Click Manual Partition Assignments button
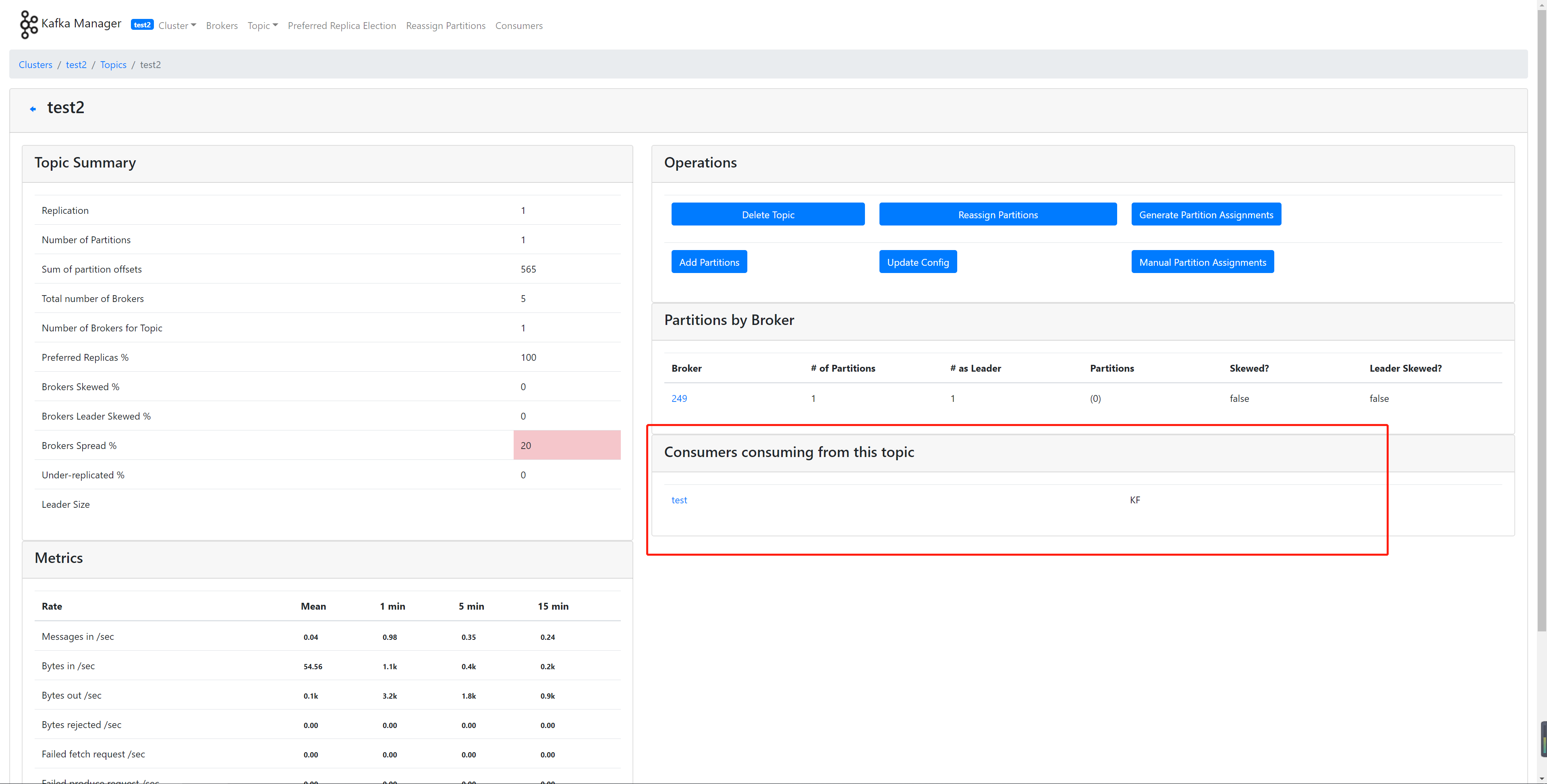This screenshot has width=1547, height=784. click(1202, 262)
